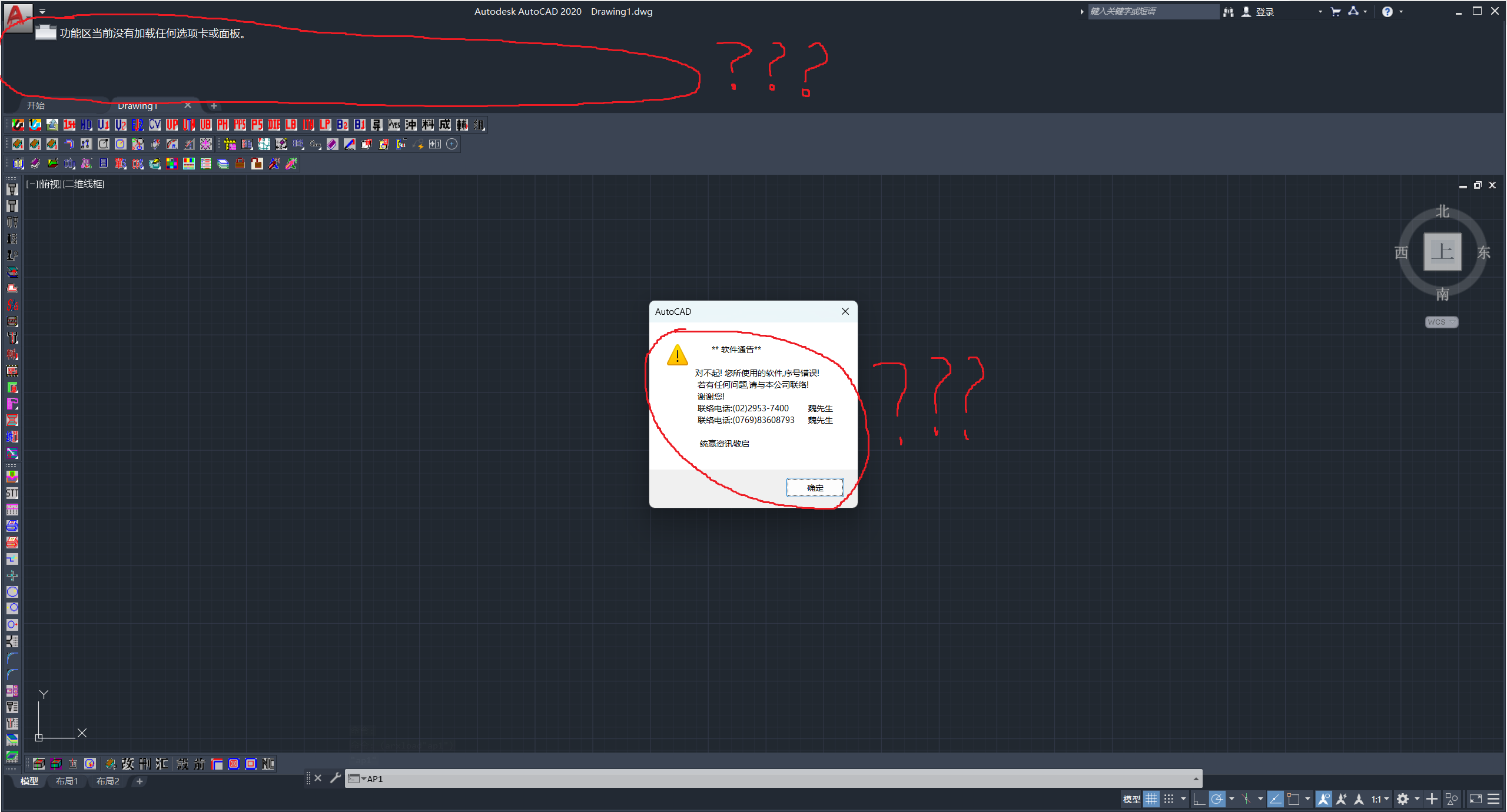Toggle snap mode dots icon

tap(1169, 799)
